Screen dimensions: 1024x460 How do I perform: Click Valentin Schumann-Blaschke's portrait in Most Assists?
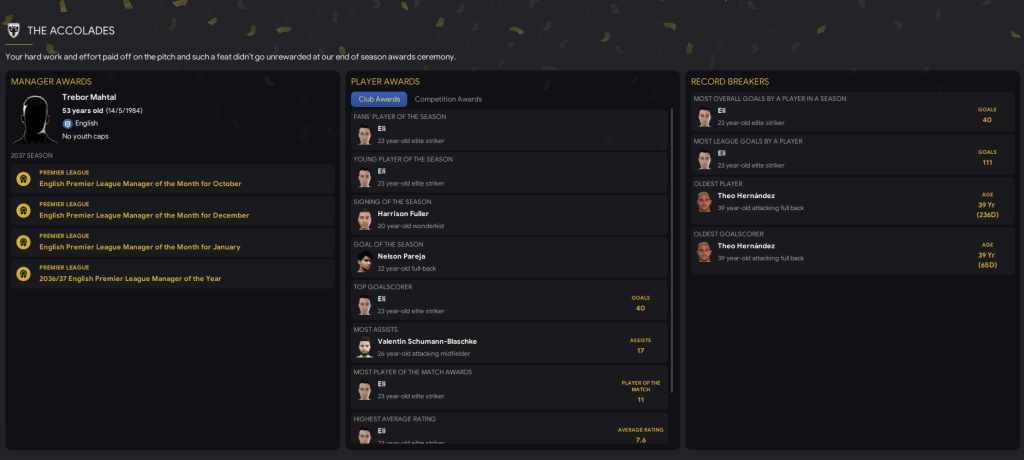(x=364, y=348)
